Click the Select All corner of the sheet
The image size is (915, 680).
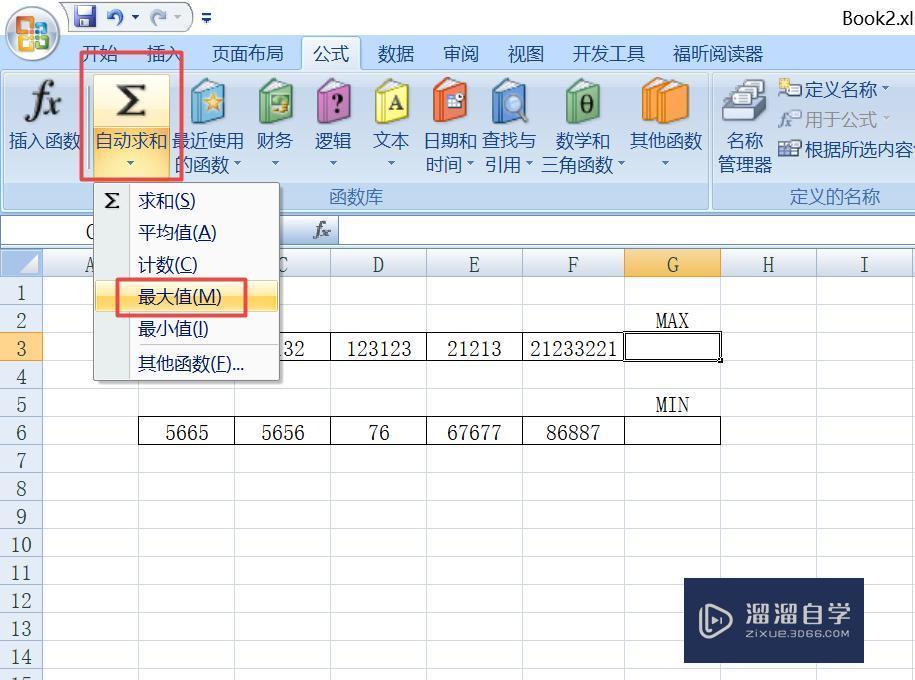click(22, 263)
